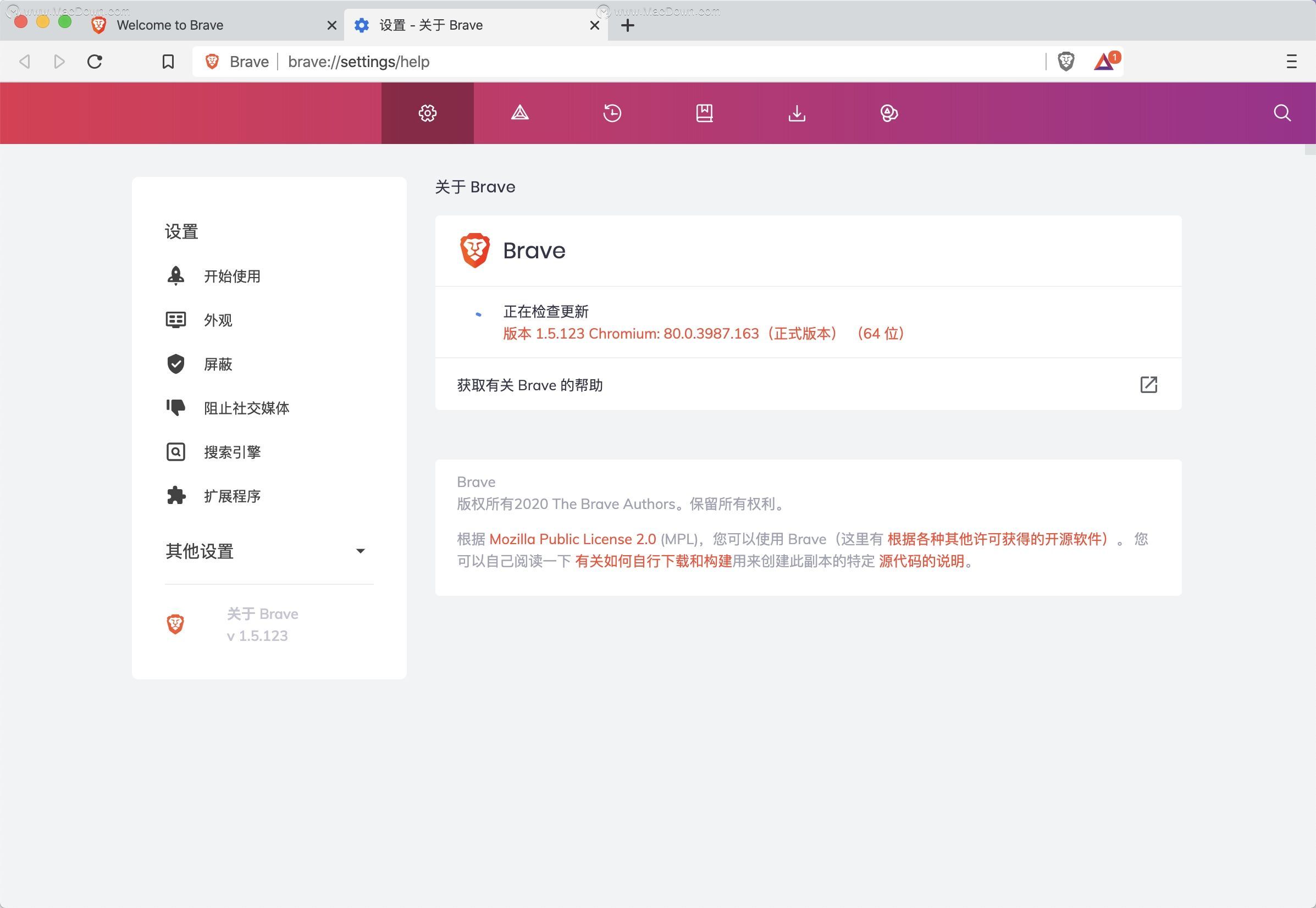Bookmark this page with the bookmark icon
The image size is (1316, 908).
[168, 62]
